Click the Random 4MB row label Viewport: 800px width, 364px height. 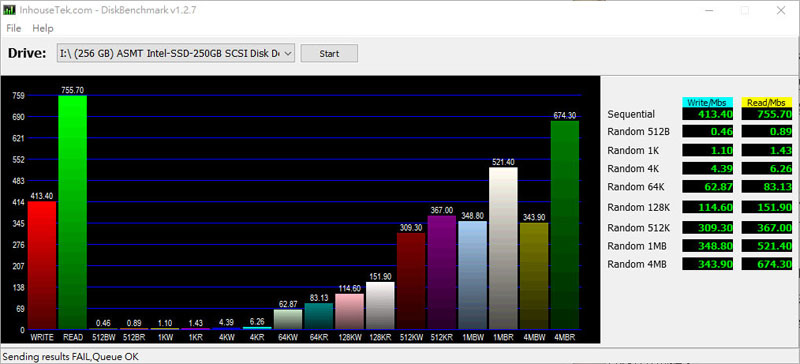click(637, 264)
